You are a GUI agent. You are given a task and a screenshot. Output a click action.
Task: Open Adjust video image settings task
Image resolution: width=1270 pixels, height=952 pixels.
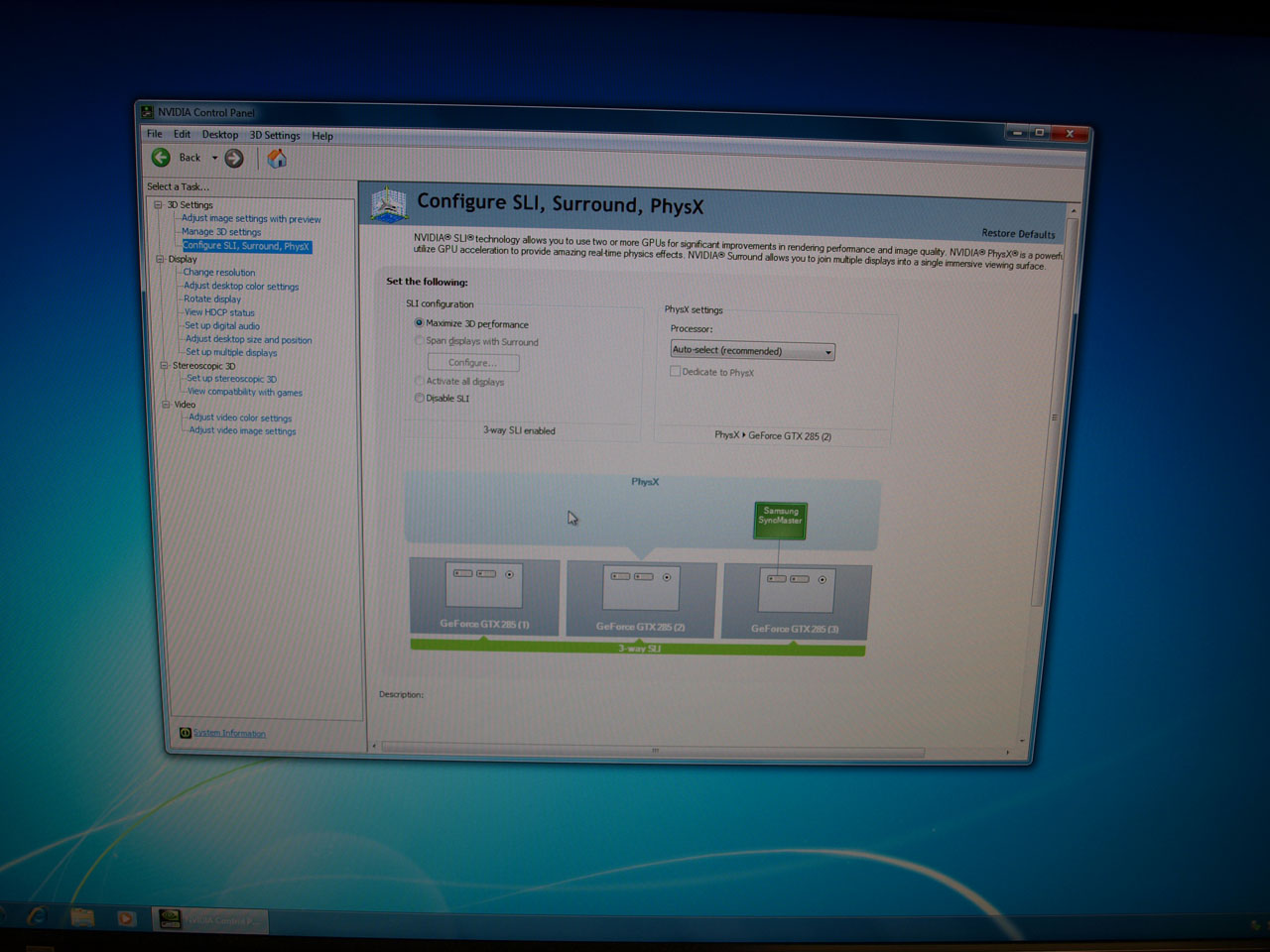coord(243,430)
